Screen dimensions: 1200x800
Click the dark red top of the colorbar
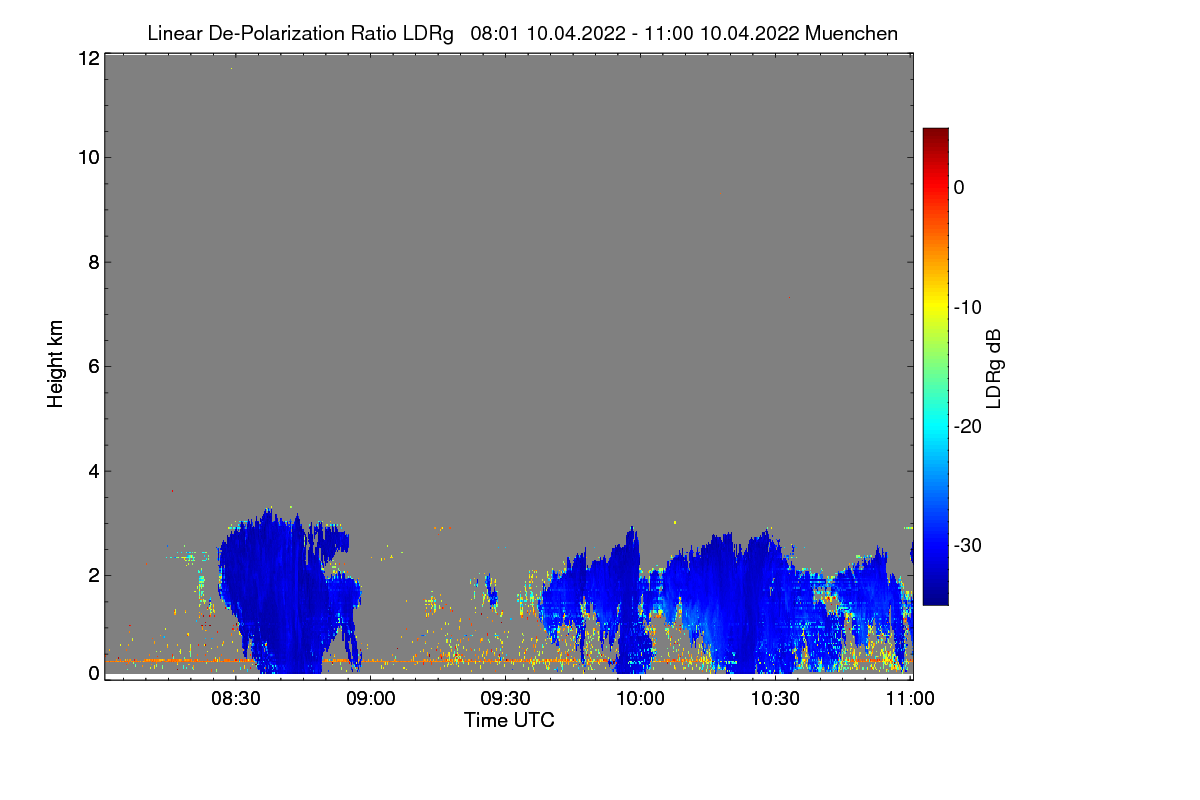(x=935, y=135)
